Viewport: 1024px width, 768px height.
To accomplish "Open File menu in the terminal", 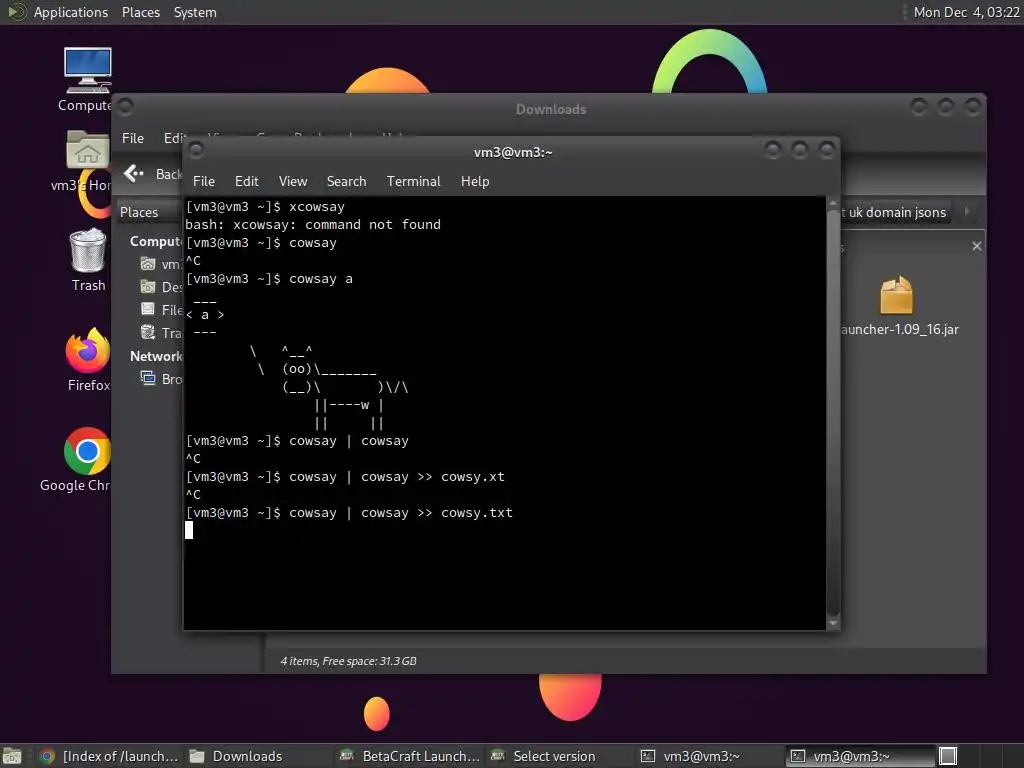I will point(204,182).
